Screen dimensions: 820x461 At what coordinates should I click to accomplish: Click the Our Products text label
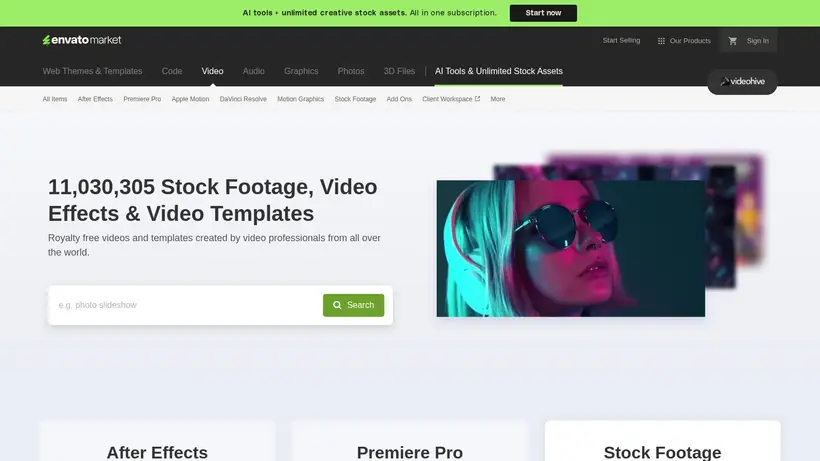[x=690, y=41]
